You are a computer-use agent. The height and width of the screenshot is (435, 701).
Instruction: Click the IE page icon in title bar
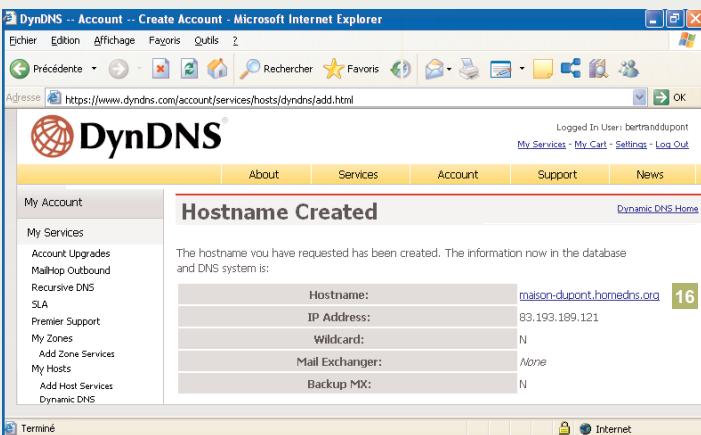point(9,18)
